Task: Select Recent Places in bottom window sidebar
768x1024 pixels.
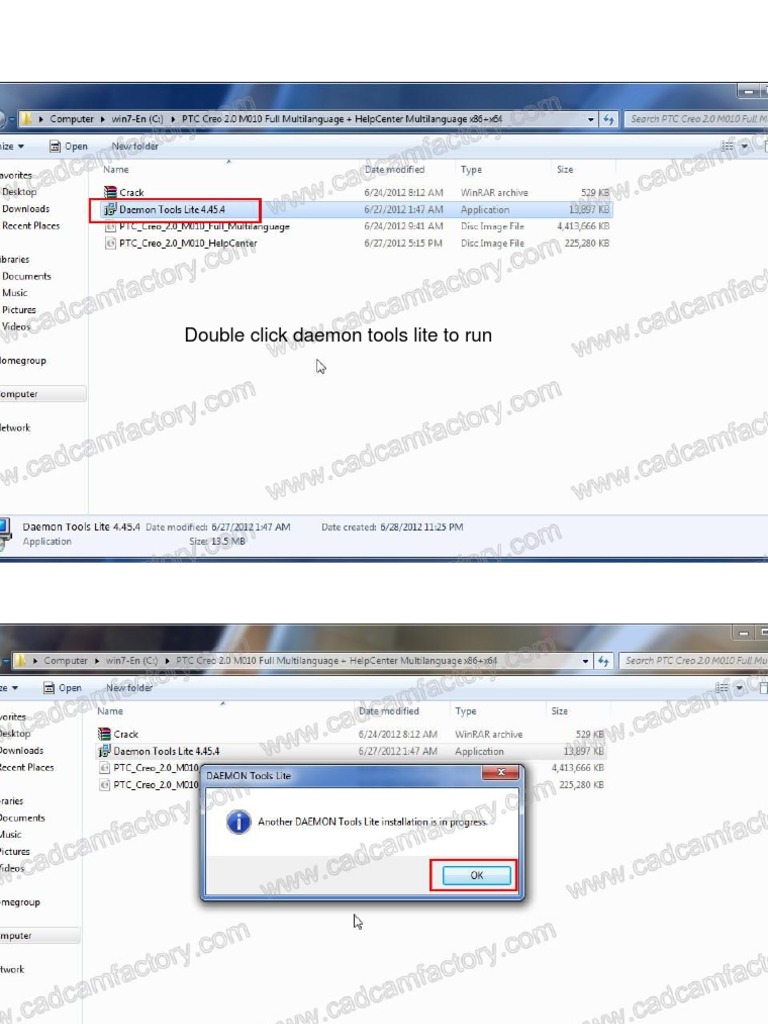Action: pos(27,767)
